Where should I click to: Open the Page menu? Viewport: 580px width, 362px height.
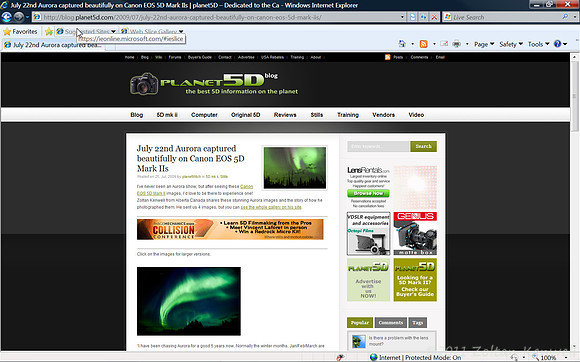(484, 44)
